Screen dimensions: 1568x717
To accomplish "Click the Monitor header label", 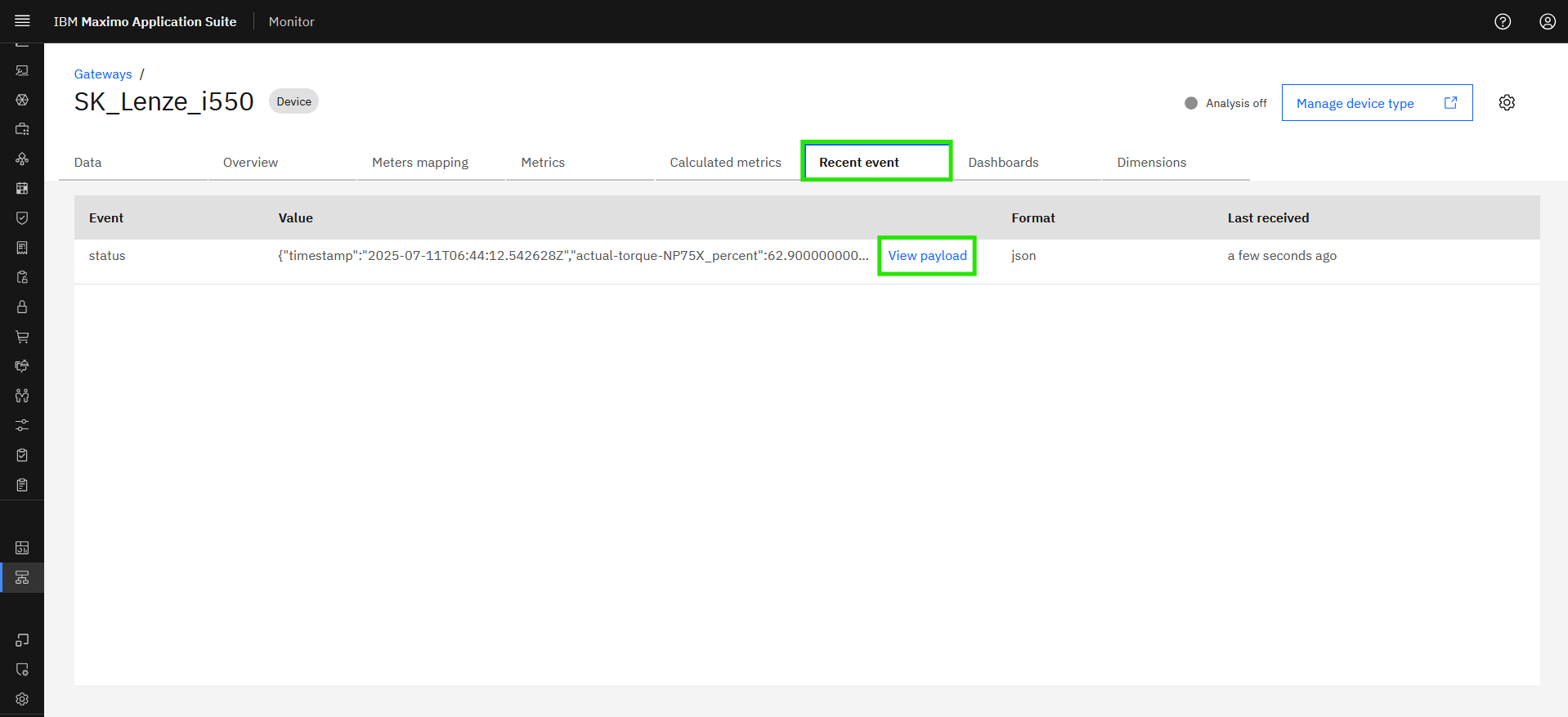I will tap(291, 21).
